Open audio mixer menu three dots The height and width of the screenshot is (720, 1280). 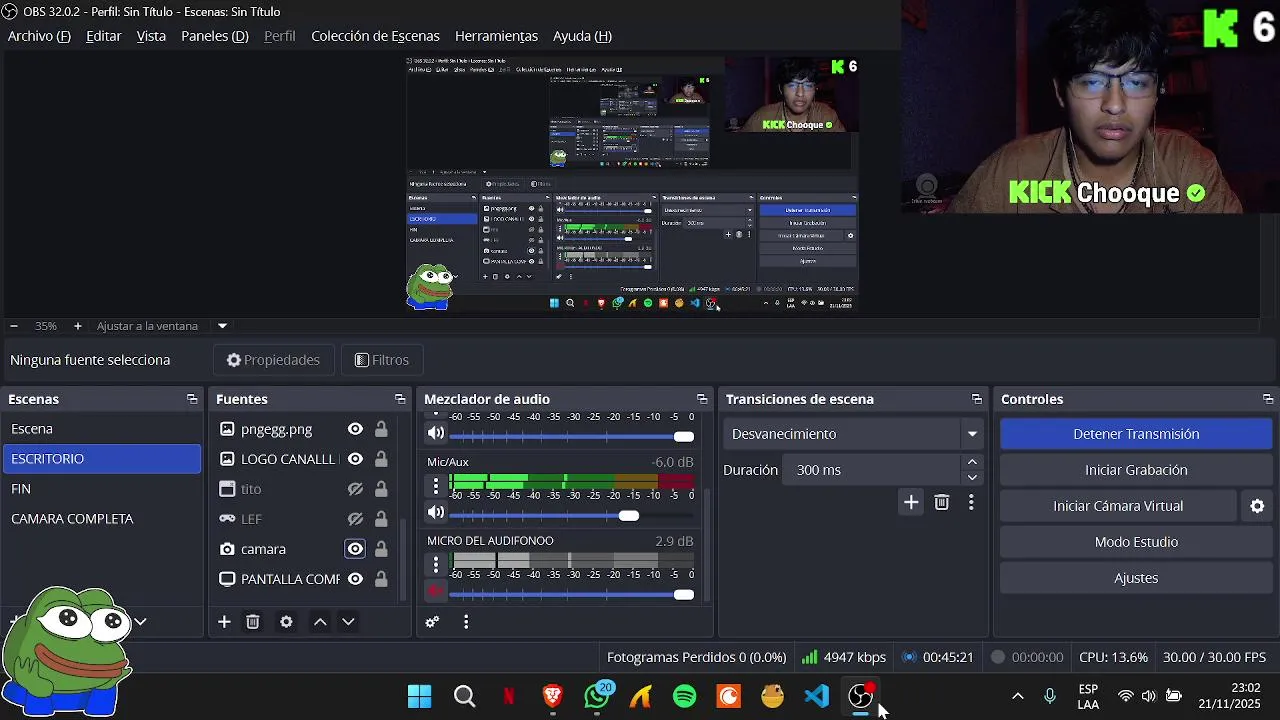[466, 622]
